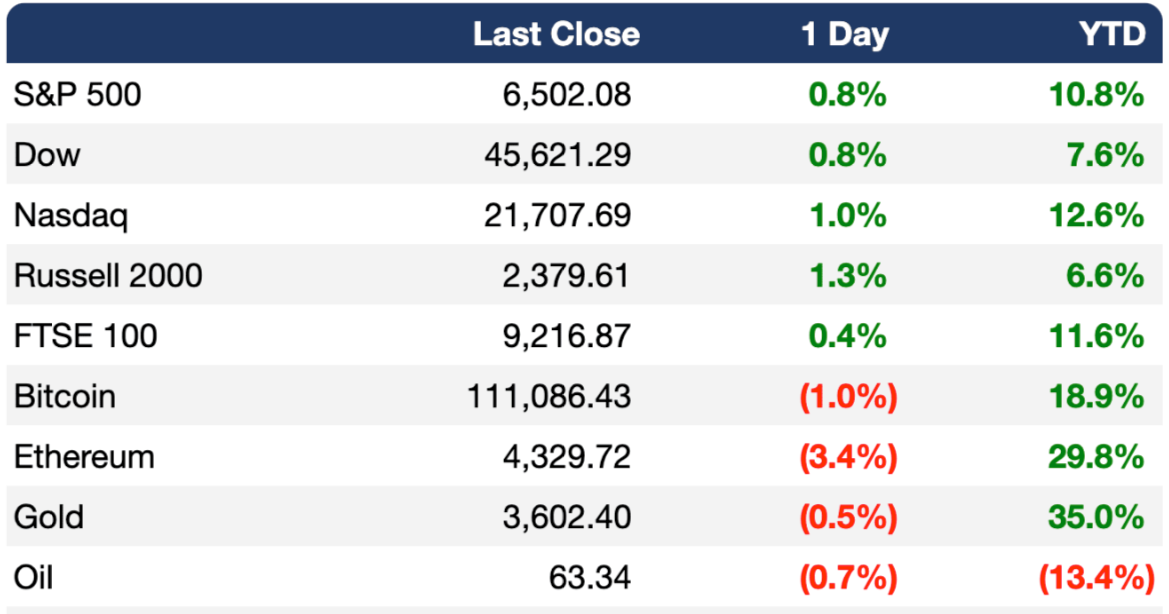Select the Ethereum row label
This screenshot has height=614, width=1169.
(84, 457)
